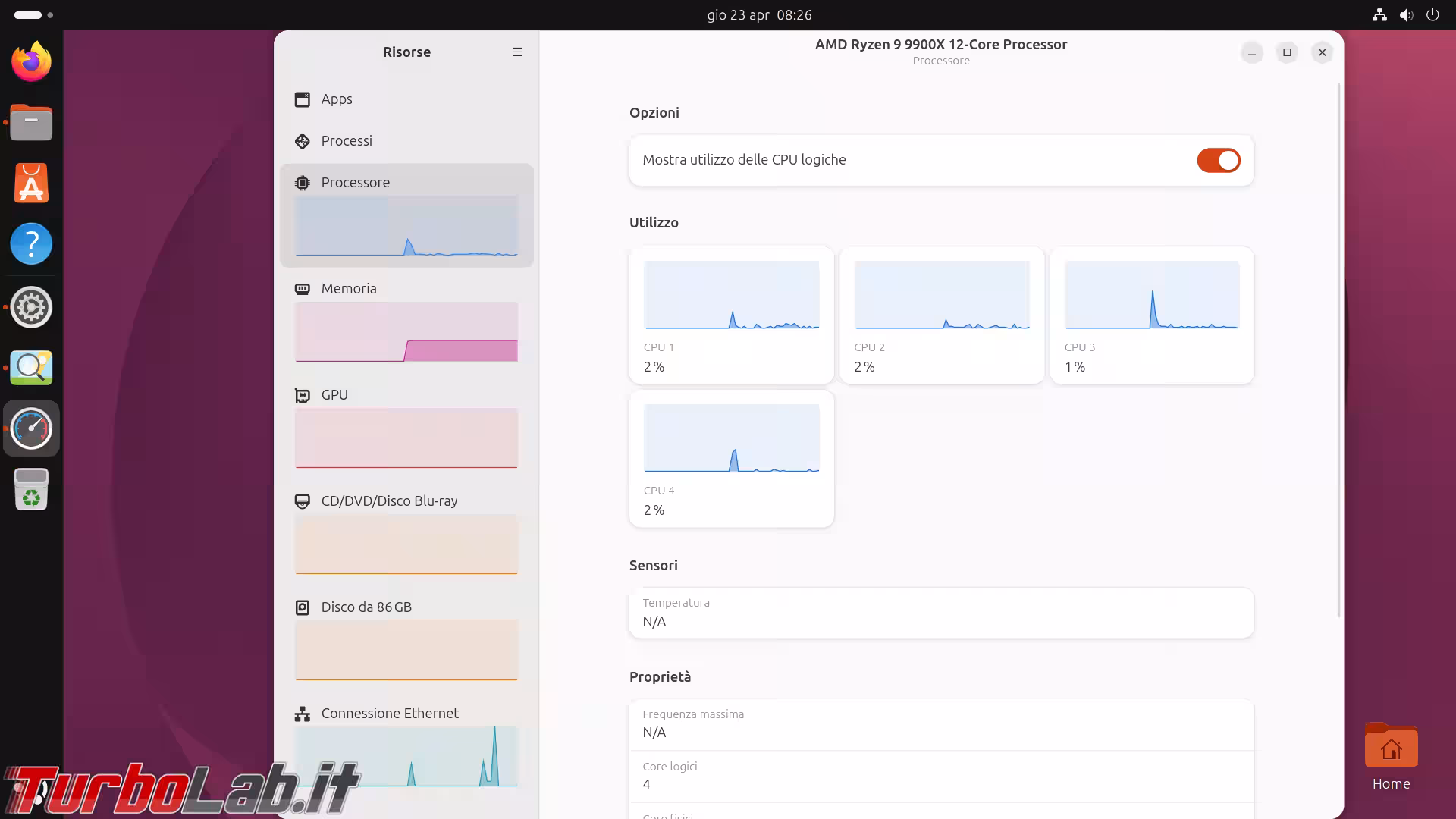Image resolution: width=1456 pixels, height=819 pixels.
Task: Click the CPU 3 usage graph
Action: pos(1151,295)
